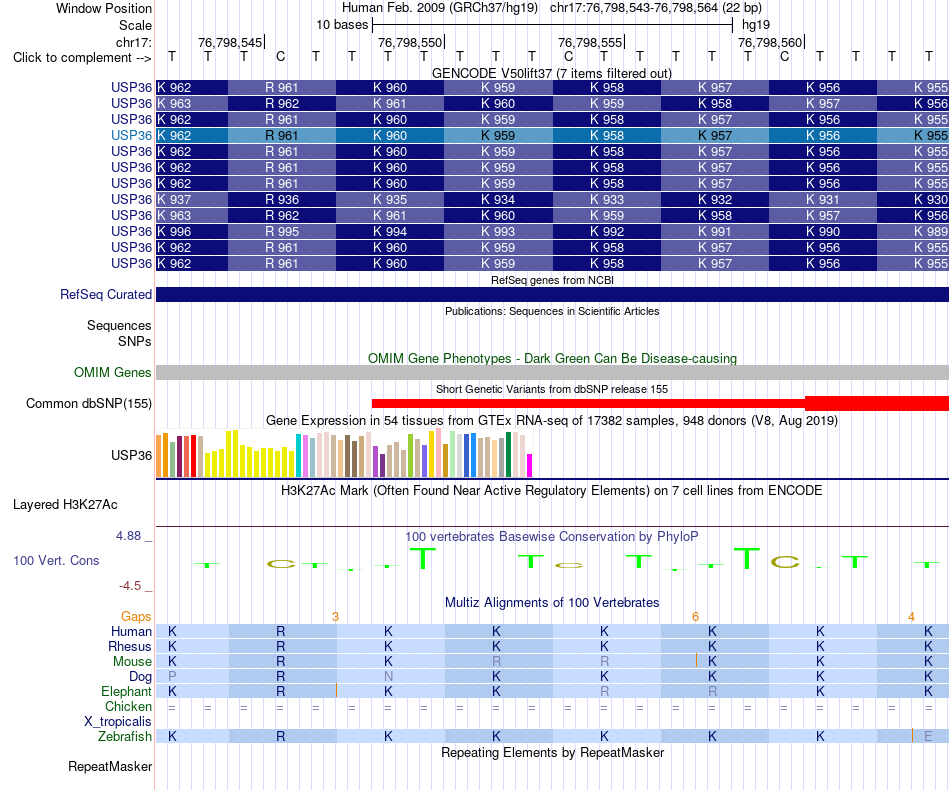This screenshot has height=790, width=950.
Task: Click the '10 bases' scale label
Action: [342, 25]
